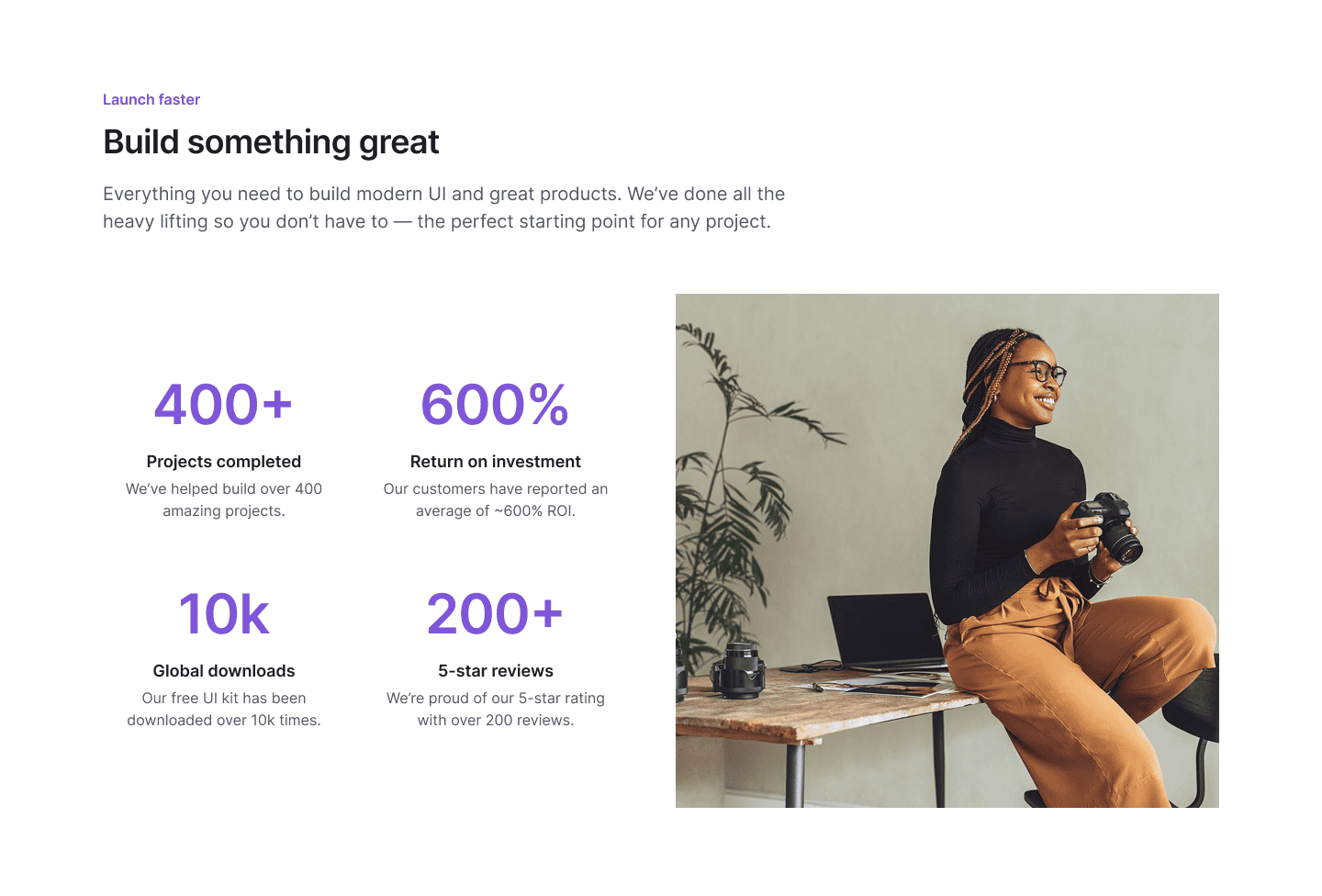Viewport: 1322px width, 896px height.
Task: Select the 'Global downloads' label
Action: click(x=224, y=671)
